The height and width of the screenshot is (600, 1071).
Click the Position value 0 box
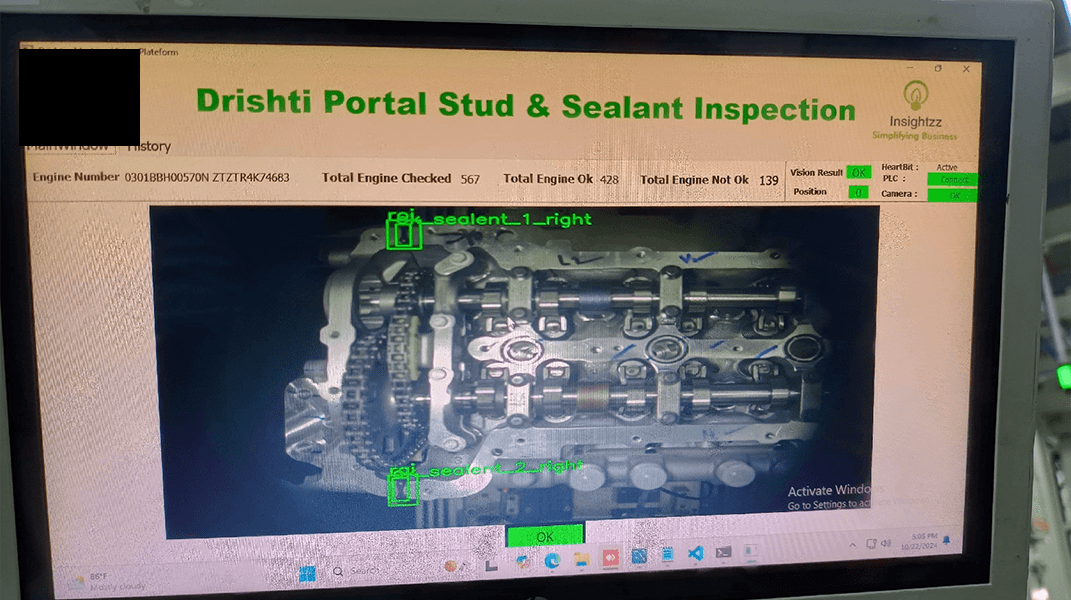858,192
